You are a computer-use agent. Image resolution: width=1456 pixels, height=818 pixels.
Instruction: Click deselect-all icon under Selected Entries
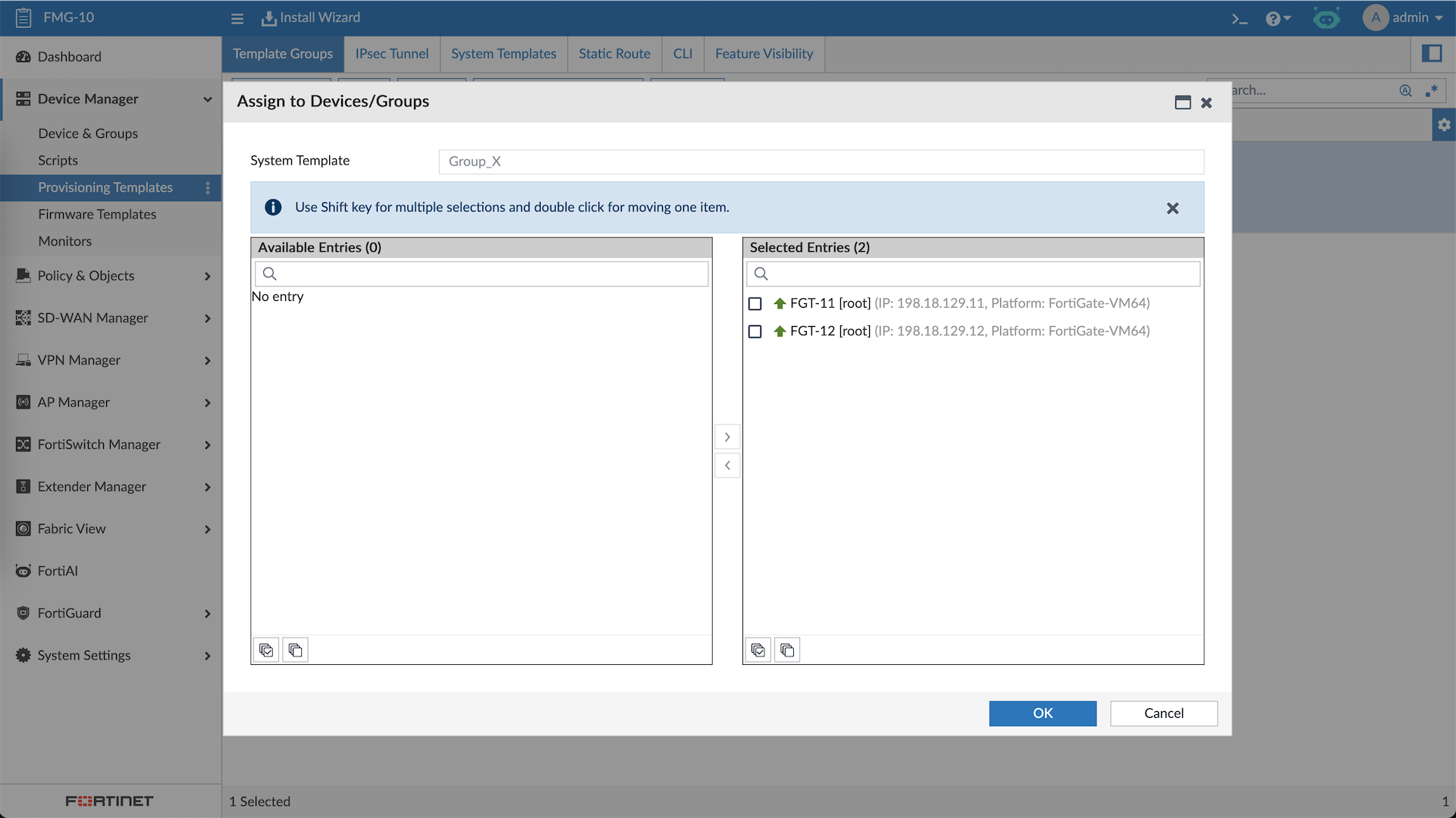pyautogui.click(x=787, y=650)
